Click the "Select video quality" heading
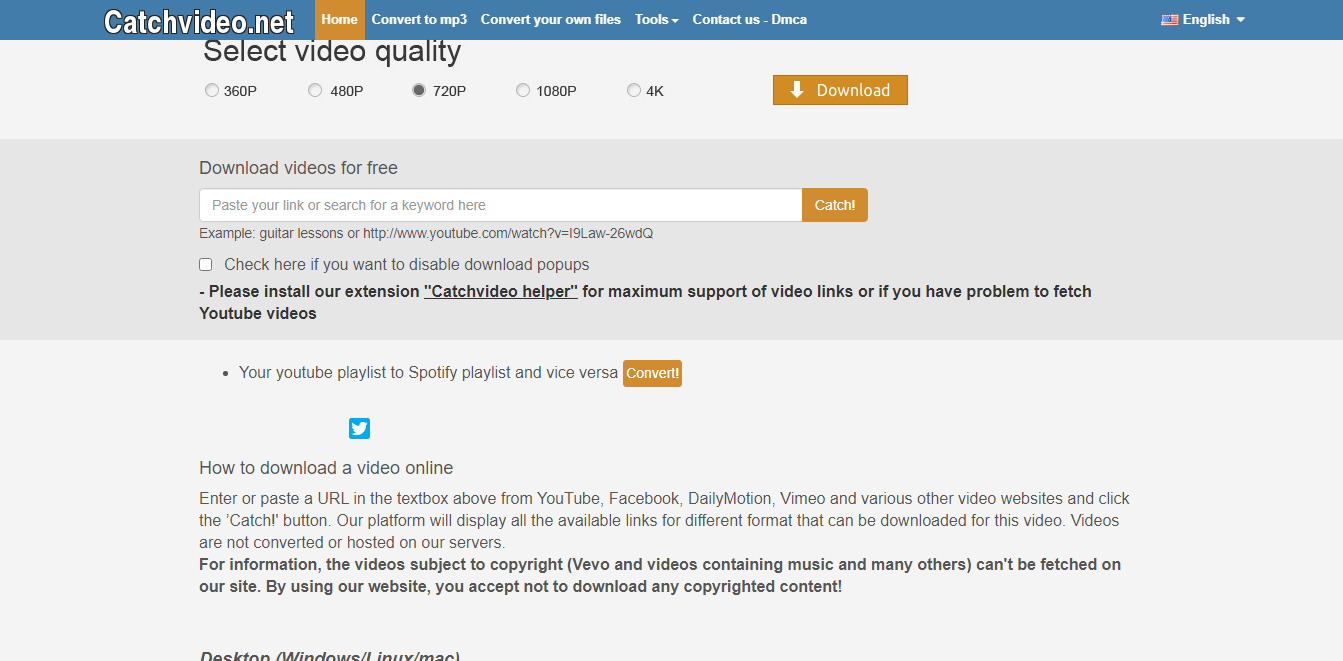This screenshot has width=1343, height=661. pyautogui.click(x=332, y=51)
